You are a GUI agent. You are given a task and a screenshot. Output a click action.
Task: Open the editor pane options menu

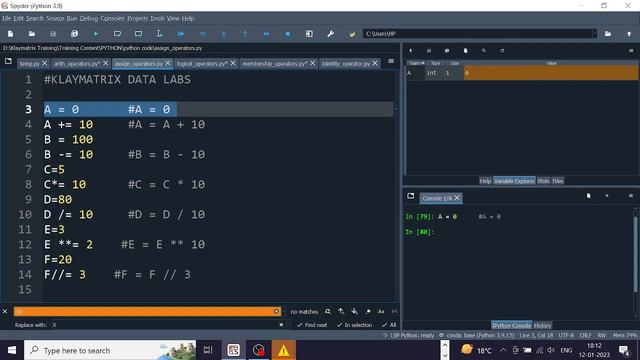tap(391, 61)
